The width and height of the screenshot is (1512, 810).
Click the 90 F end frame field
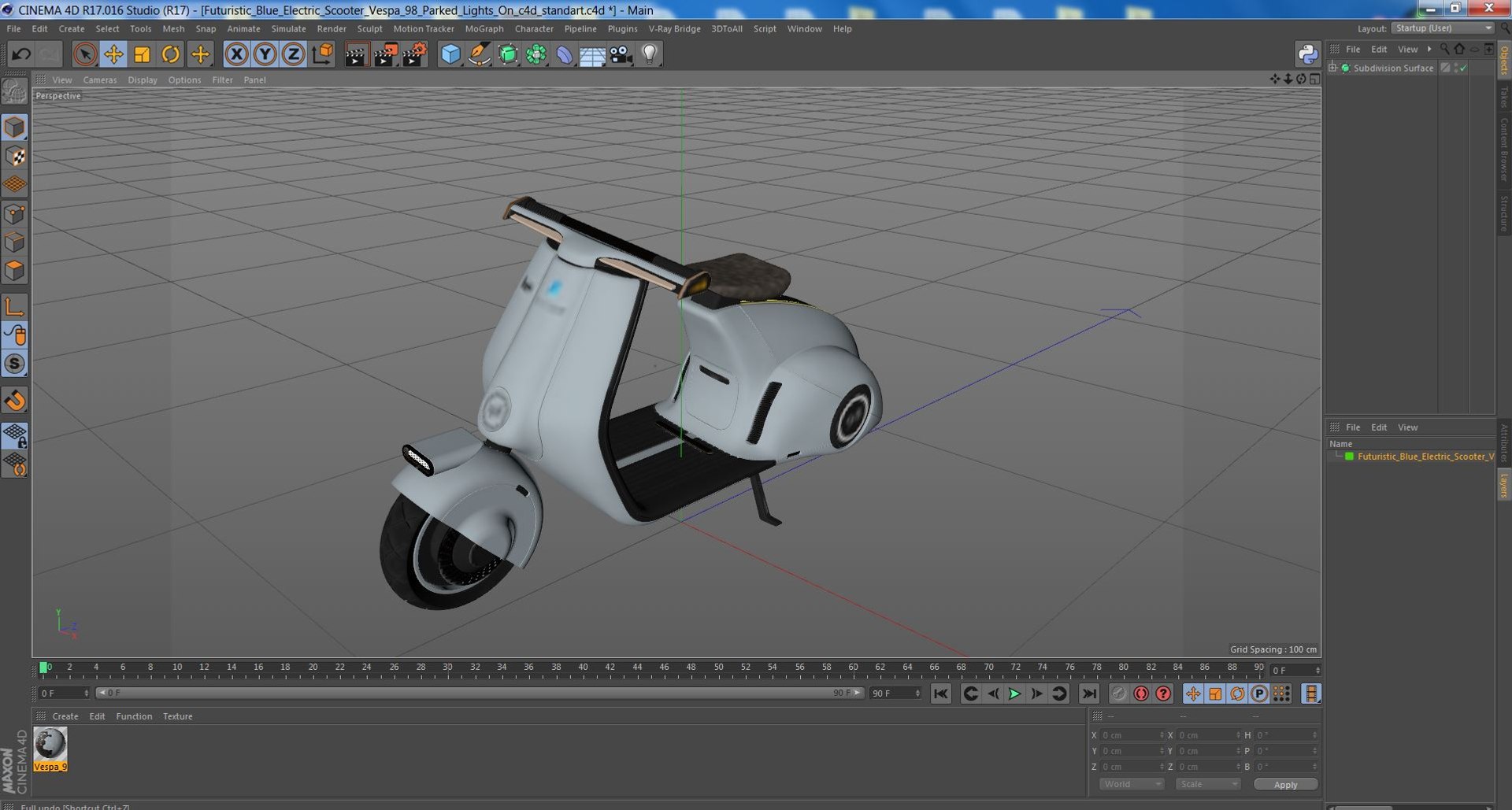(x=895, y=693)
